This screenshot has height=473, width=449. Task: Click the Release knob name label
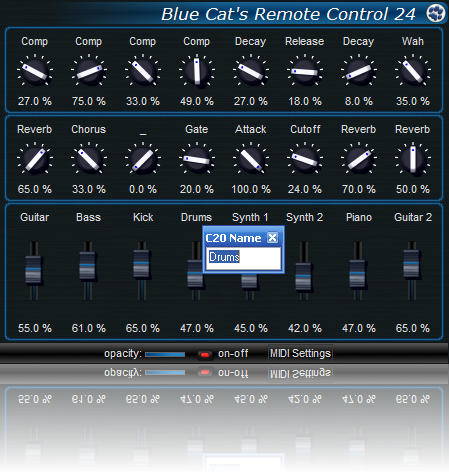pos(305,41)
